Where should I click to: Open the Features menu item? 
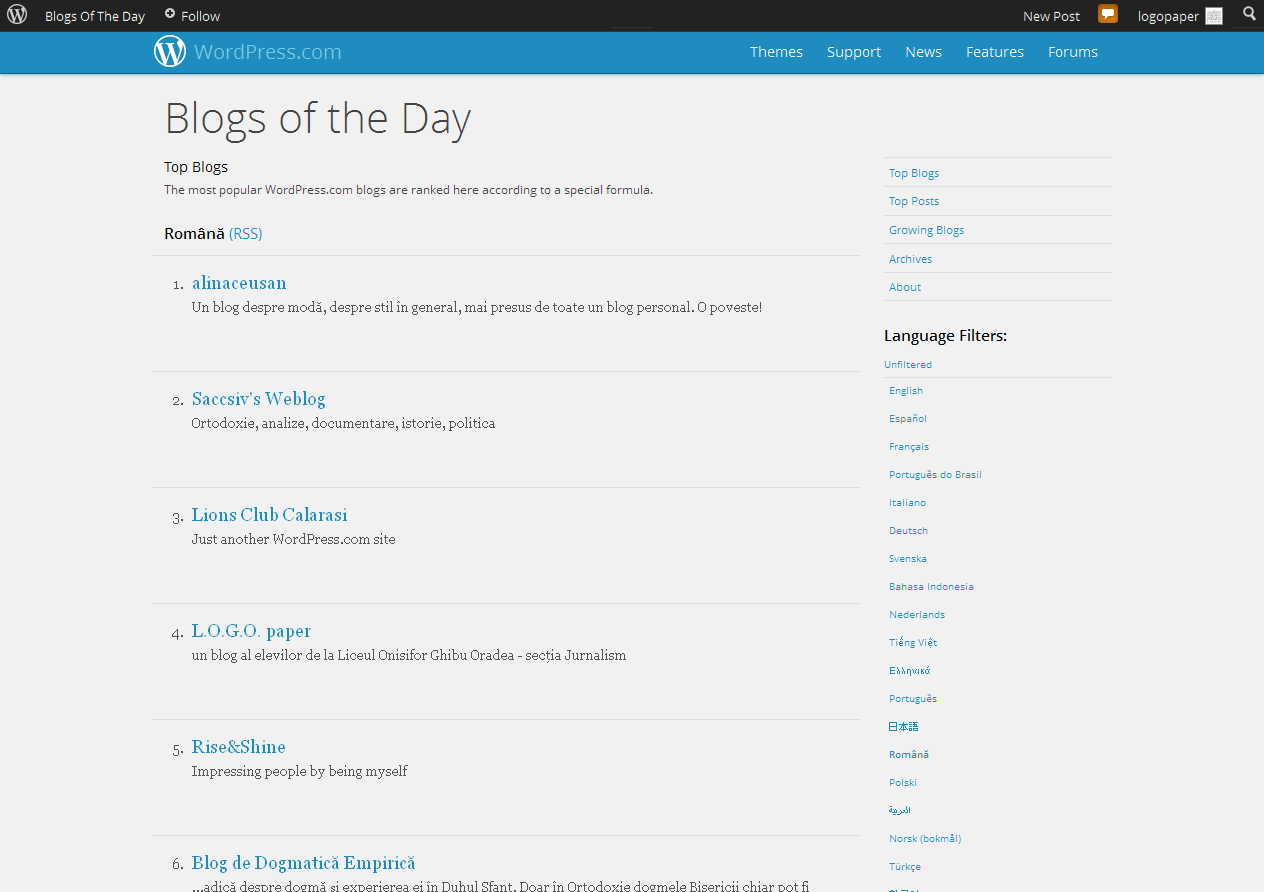click(x=994, y=52)
